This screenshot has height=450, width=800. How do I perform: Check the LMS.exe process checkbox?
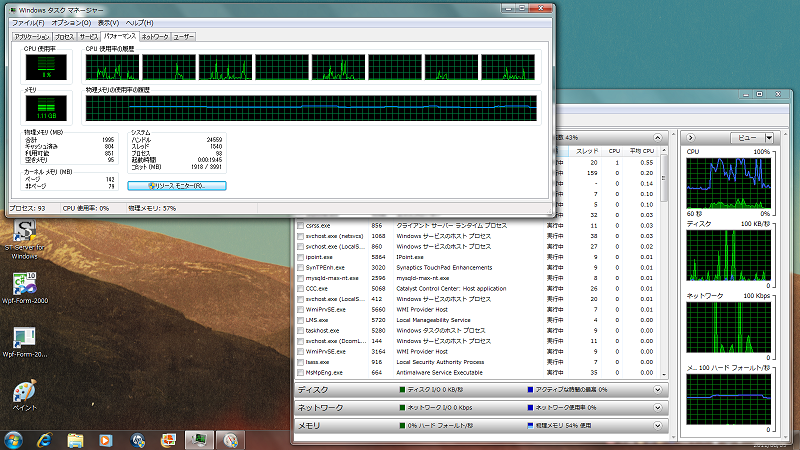(x=301, y=320)
